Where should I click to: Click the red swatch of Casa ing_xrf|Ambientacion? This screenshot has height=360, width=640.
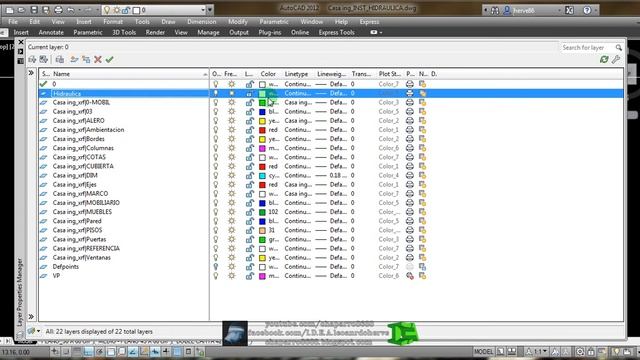(262, 130)
